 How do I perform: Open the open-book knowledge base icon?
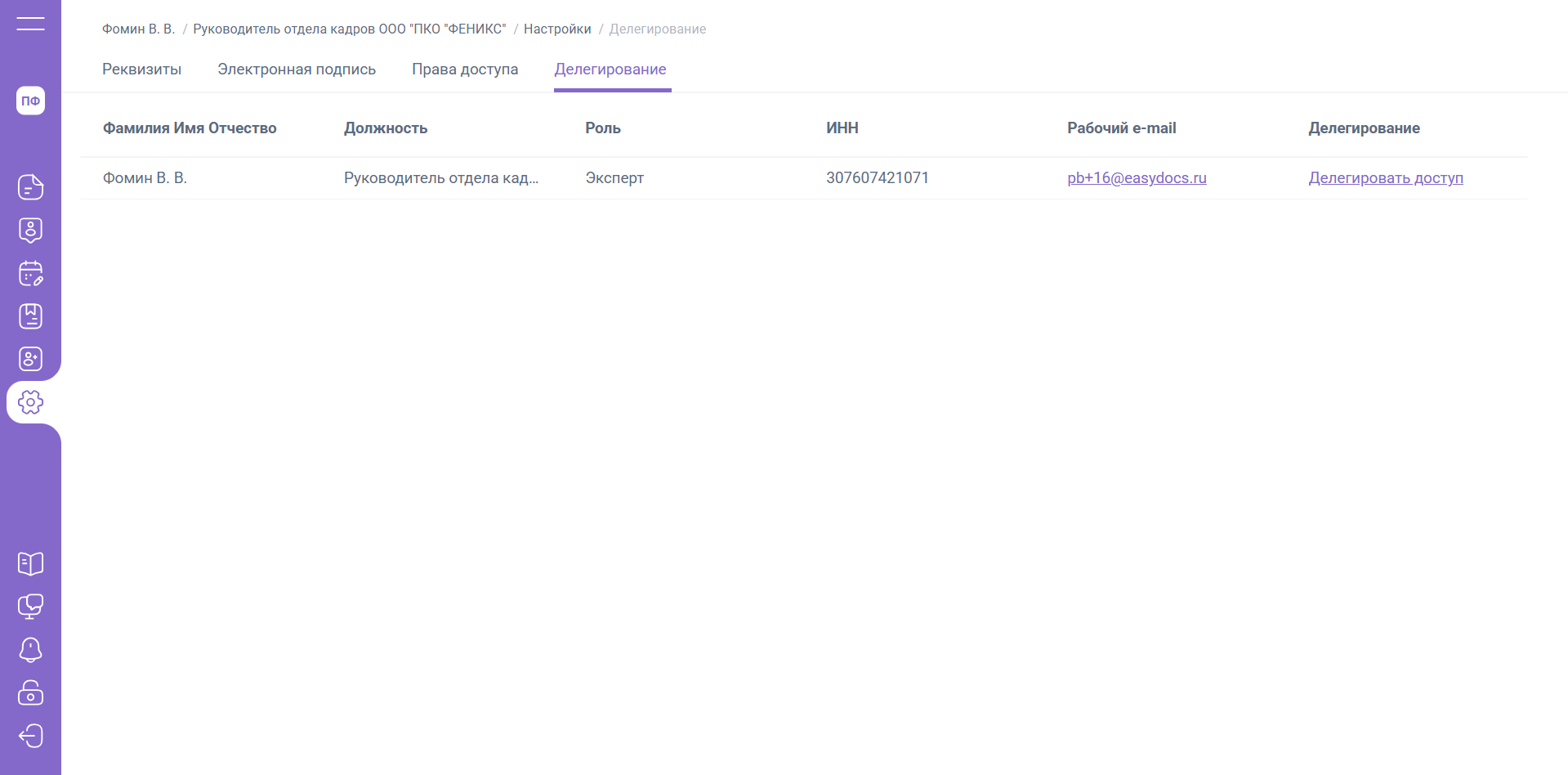(30, 563)
